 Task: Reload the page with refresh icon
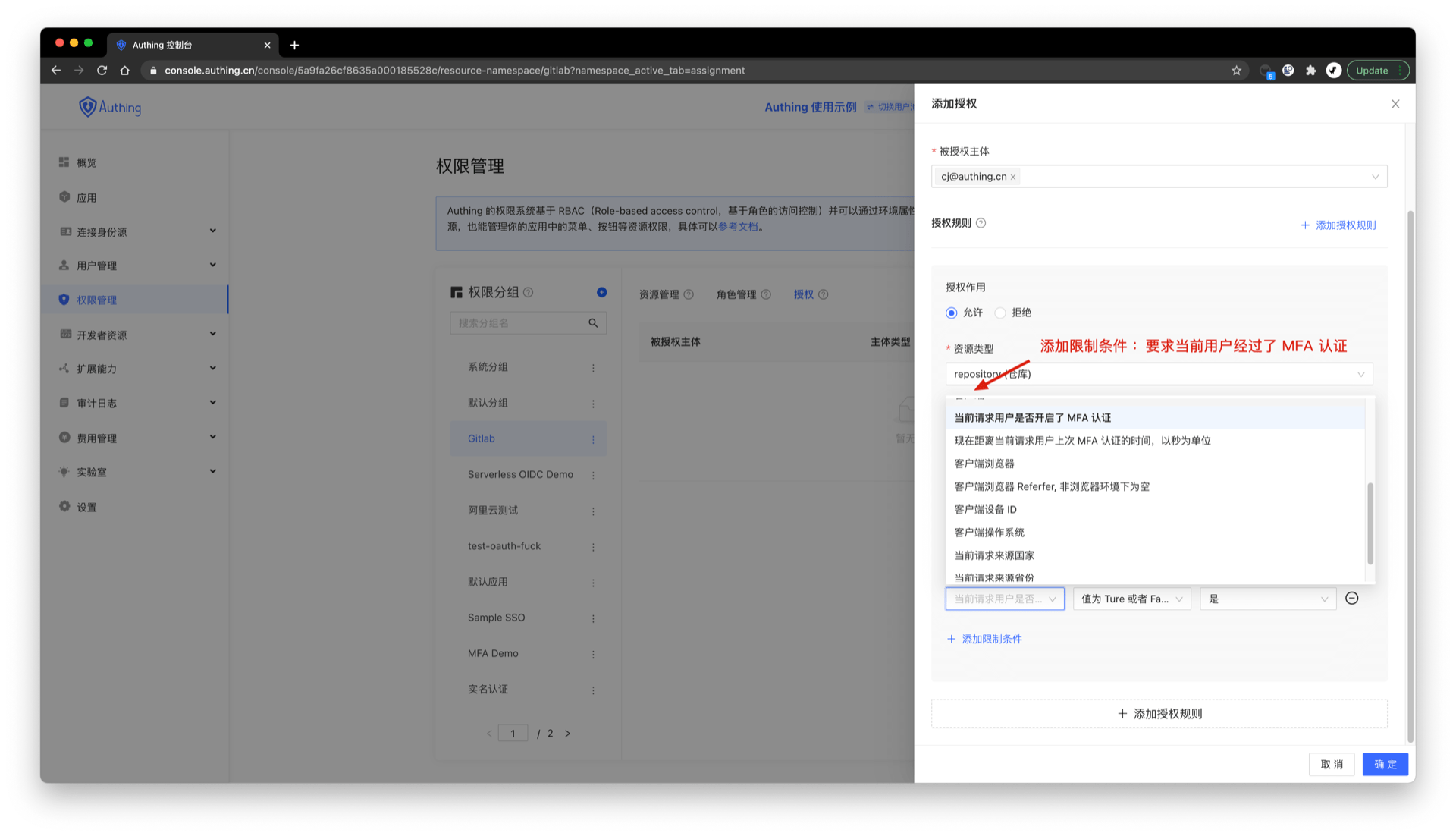102,71
